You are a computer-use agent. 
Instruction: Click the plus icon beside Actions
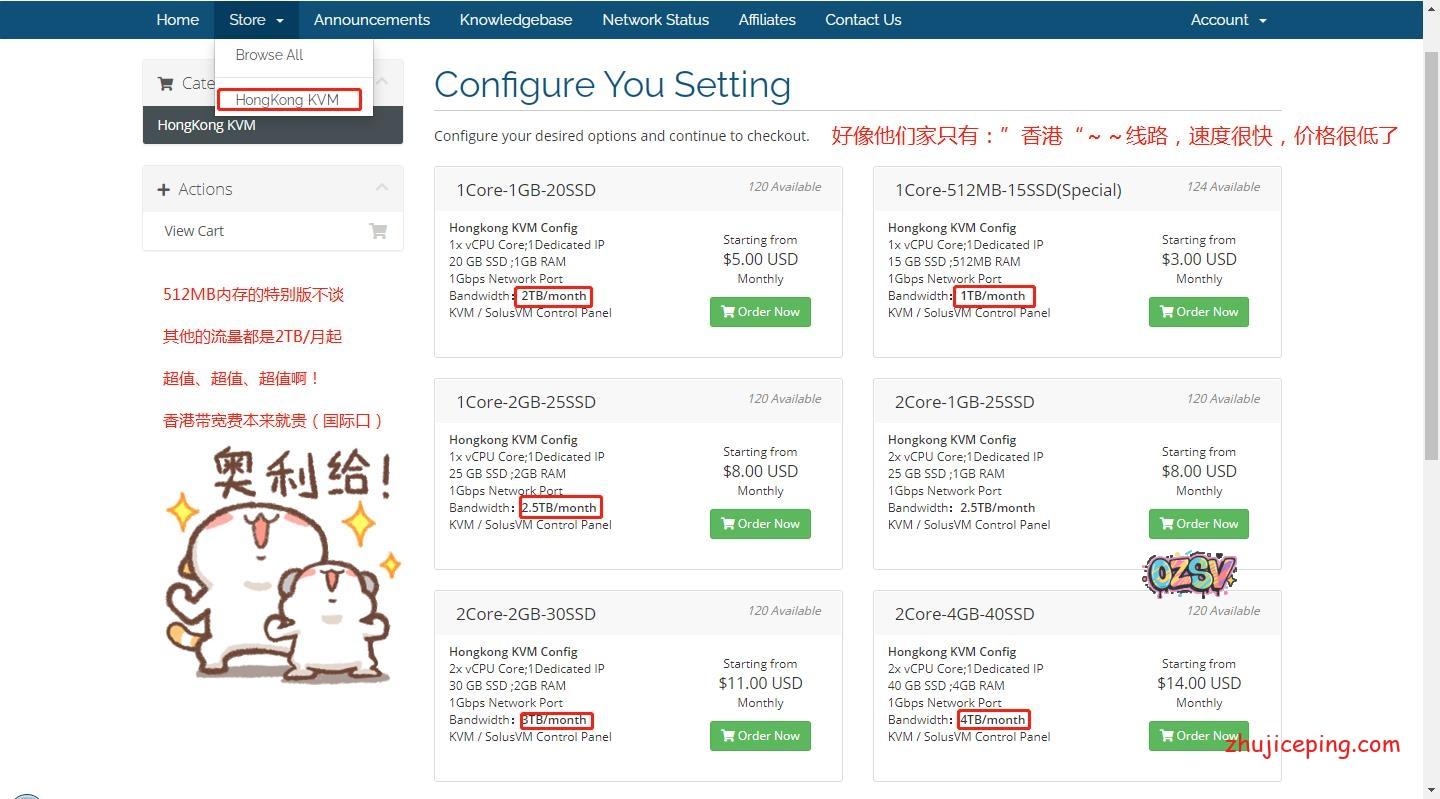click(164, 189)
